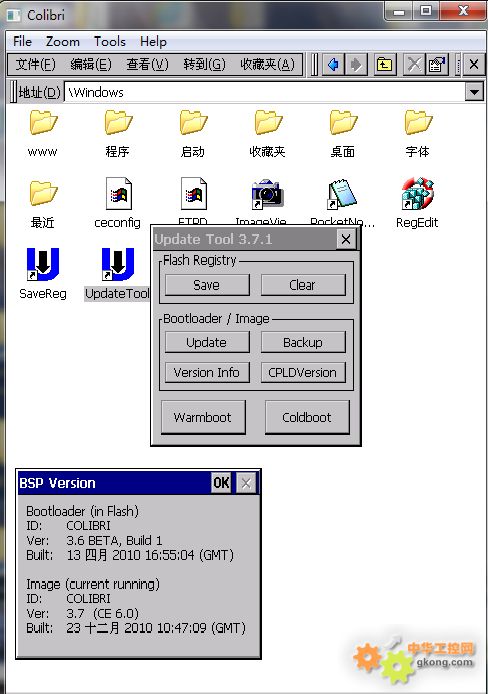Select the ceconfig file icon
The width and height of the screenshot is (488, 694).
(118, 193)
